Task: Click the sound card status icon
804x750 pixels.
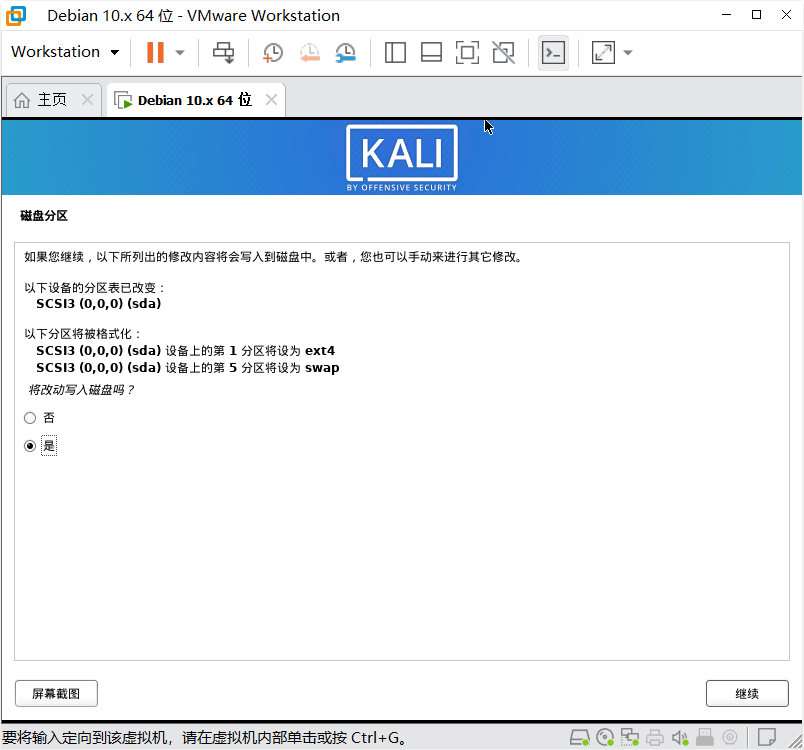Action: click(x=680, y=738)
